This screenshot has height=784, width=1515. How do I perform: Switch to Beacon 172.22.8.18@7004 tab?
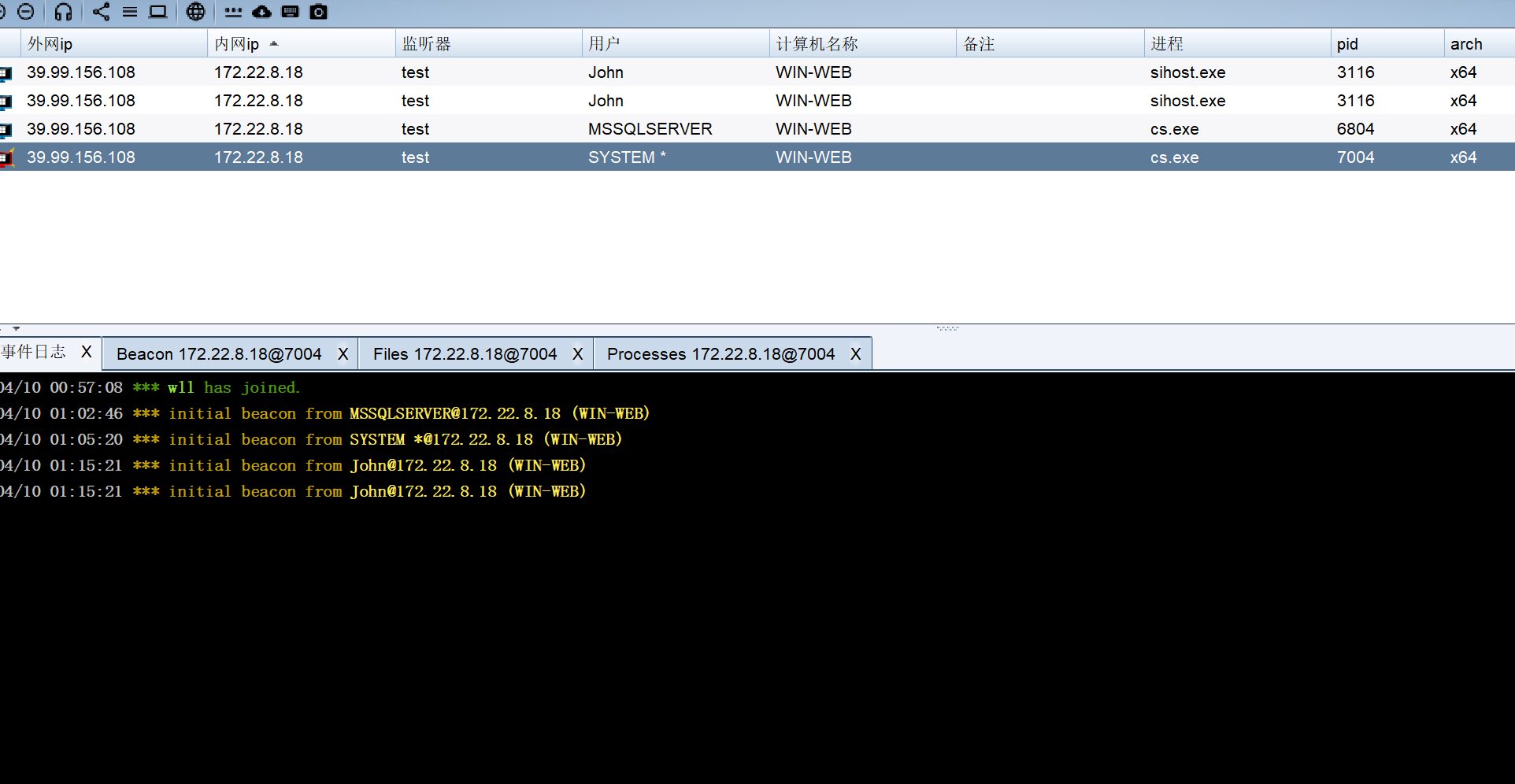(x=219, y=354)
